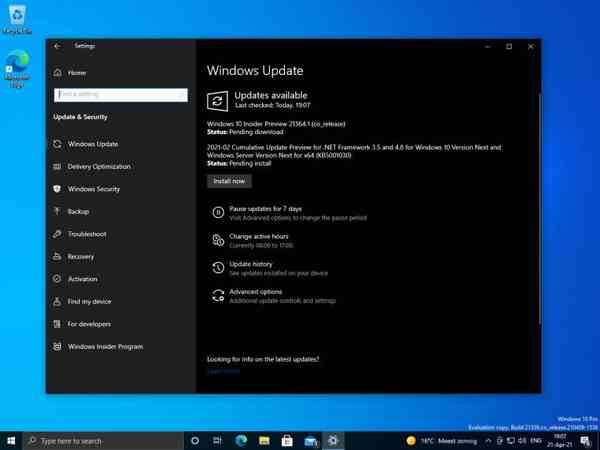The image size is (600, 450).
Task: Click the KB5001030 cumulative update text
Action: click(x=354, y=152)
